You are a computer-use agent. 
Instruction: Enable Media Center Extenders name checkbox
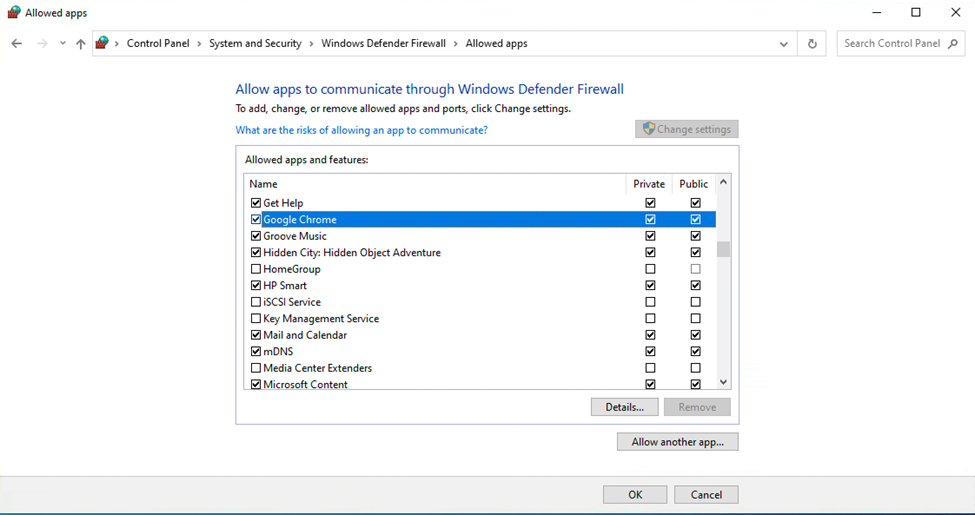[256, 368]
